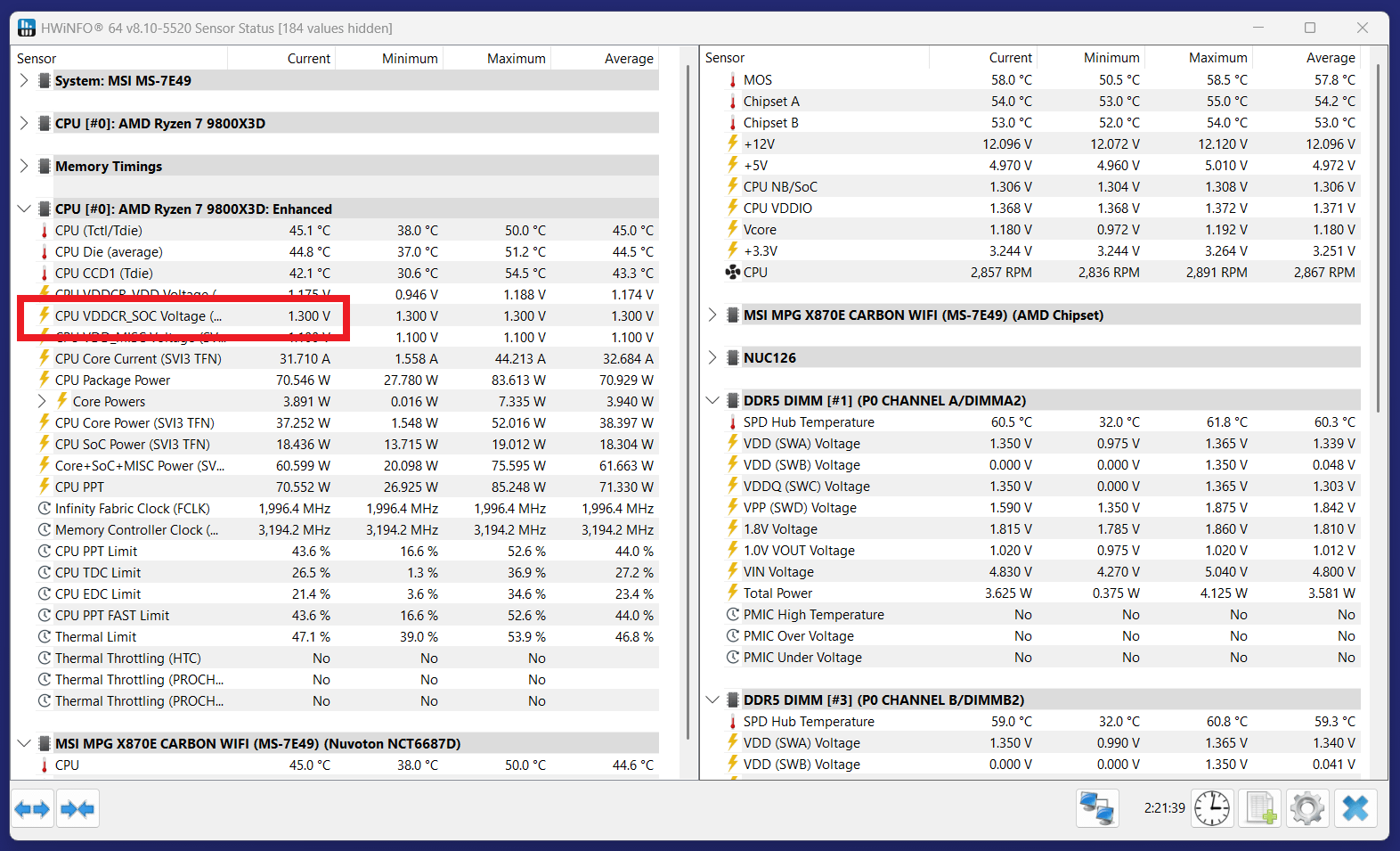Collapse CPU [#0] Ryzen 9800X3D: Enhanced group
This screenshot has width=1400, height=851.
24,209
